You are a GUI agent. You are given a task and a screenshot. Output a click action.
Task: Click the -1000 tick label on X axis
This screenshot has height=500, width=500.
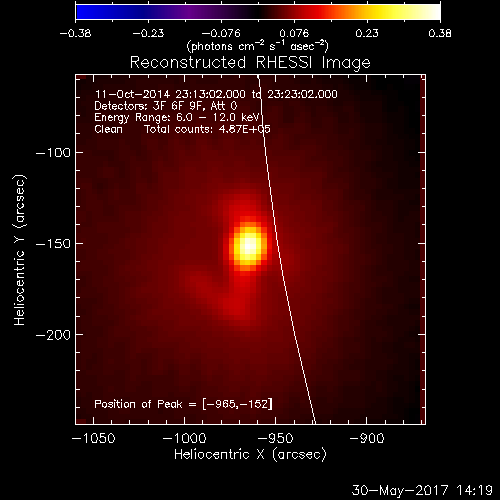184,438
